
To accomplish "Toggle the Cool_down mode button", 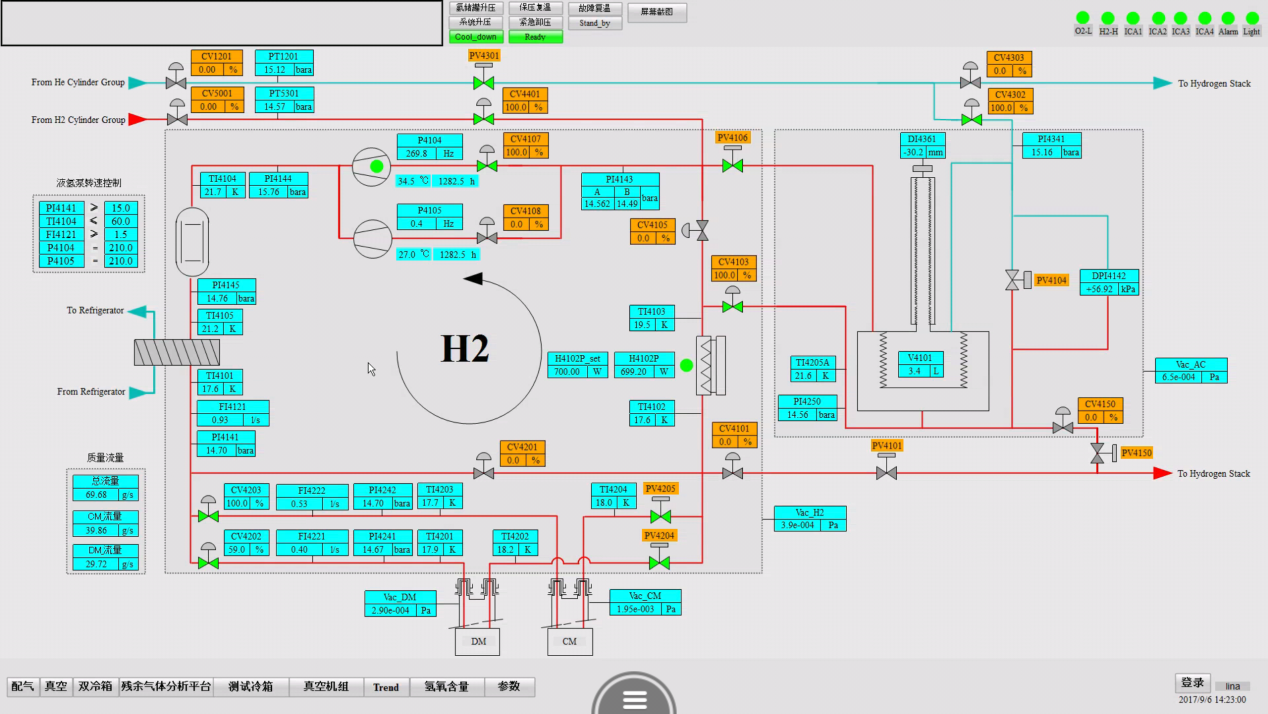I will pyautogui.click(x=475, y=37).
